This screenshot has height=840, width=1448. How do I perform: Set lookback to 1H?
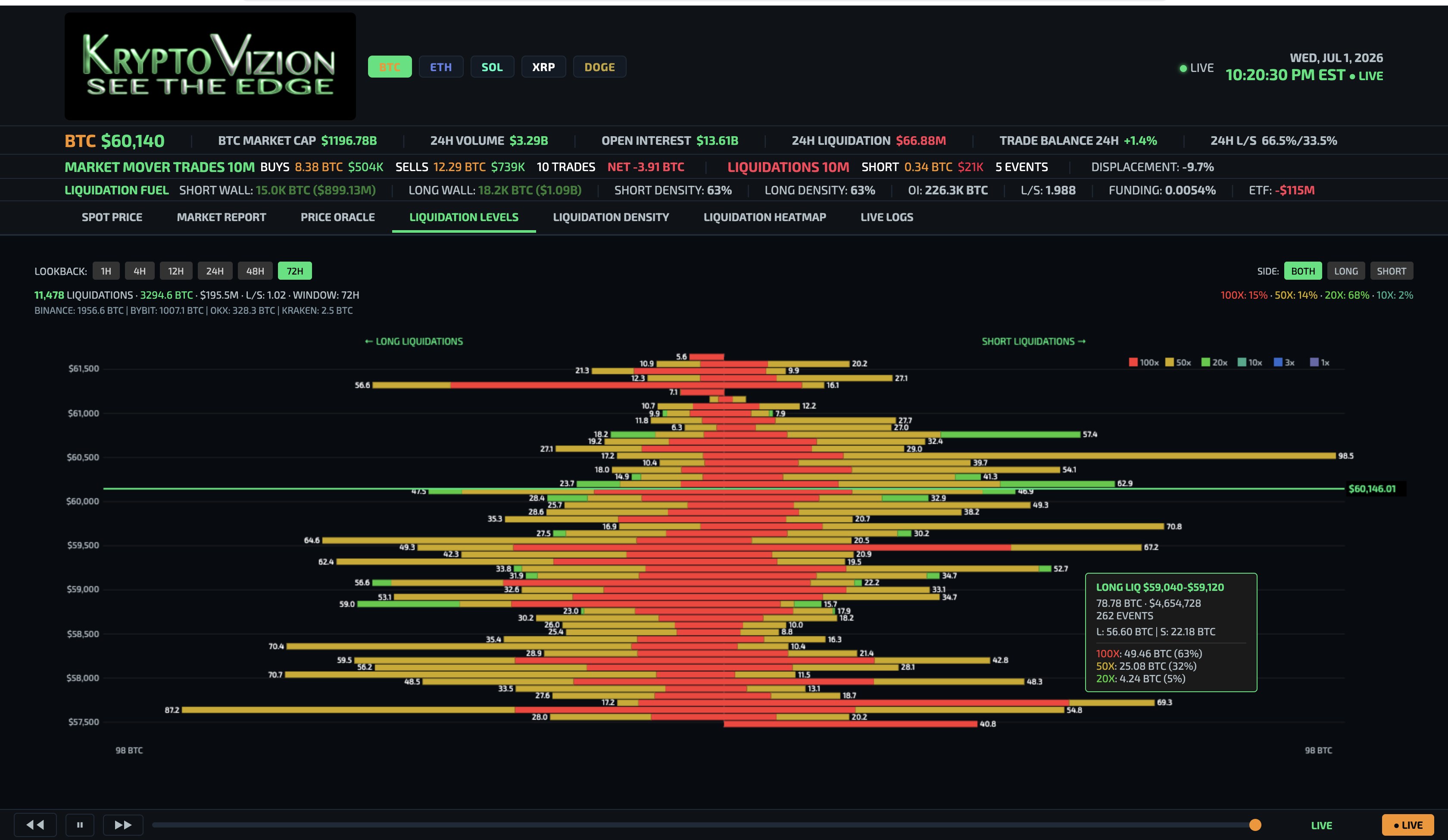106,271
